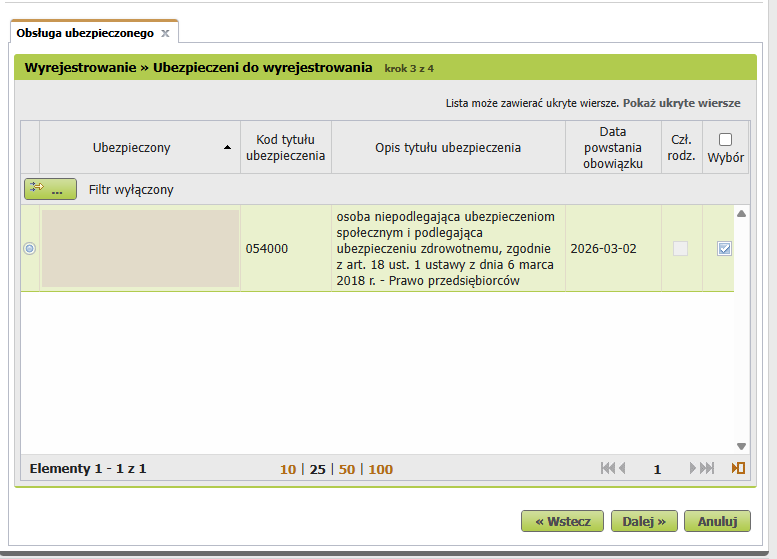Open the filter settings button
The image size is (777, 559).
(51, 189)
